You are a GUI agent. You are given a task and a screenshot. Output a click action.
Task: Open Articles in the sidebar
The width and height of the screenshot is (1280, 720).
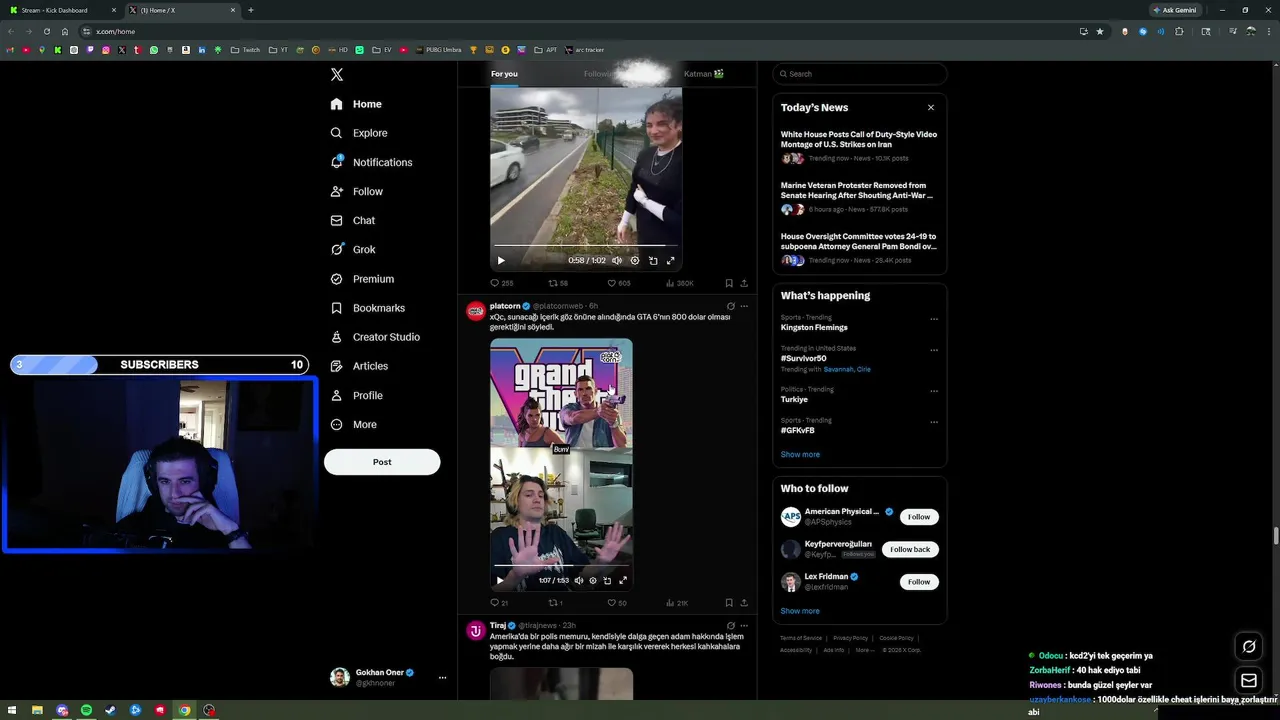pos(359,366)
